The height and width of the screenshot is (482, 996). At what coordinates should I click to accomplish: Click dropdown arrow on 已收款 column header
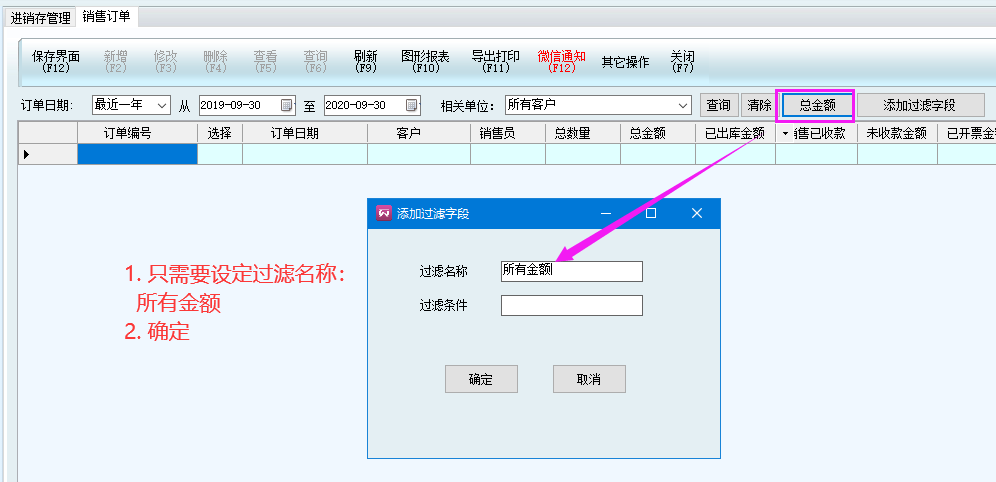point(785,133)
